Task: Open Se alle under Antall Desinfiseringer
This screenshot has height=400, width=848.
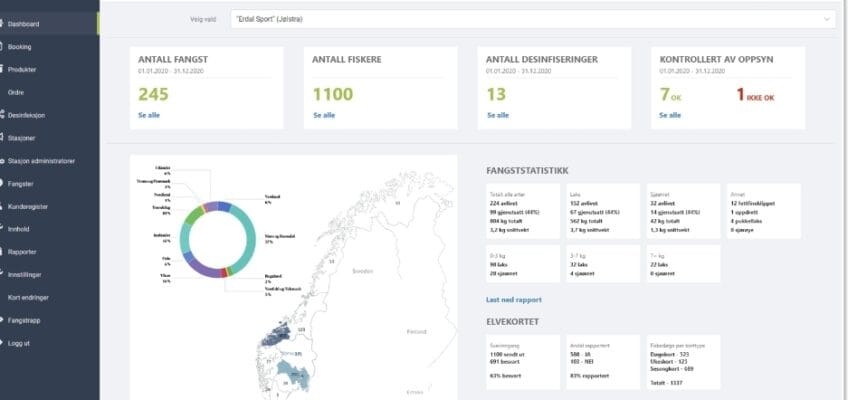Action: tap(497, 115)
